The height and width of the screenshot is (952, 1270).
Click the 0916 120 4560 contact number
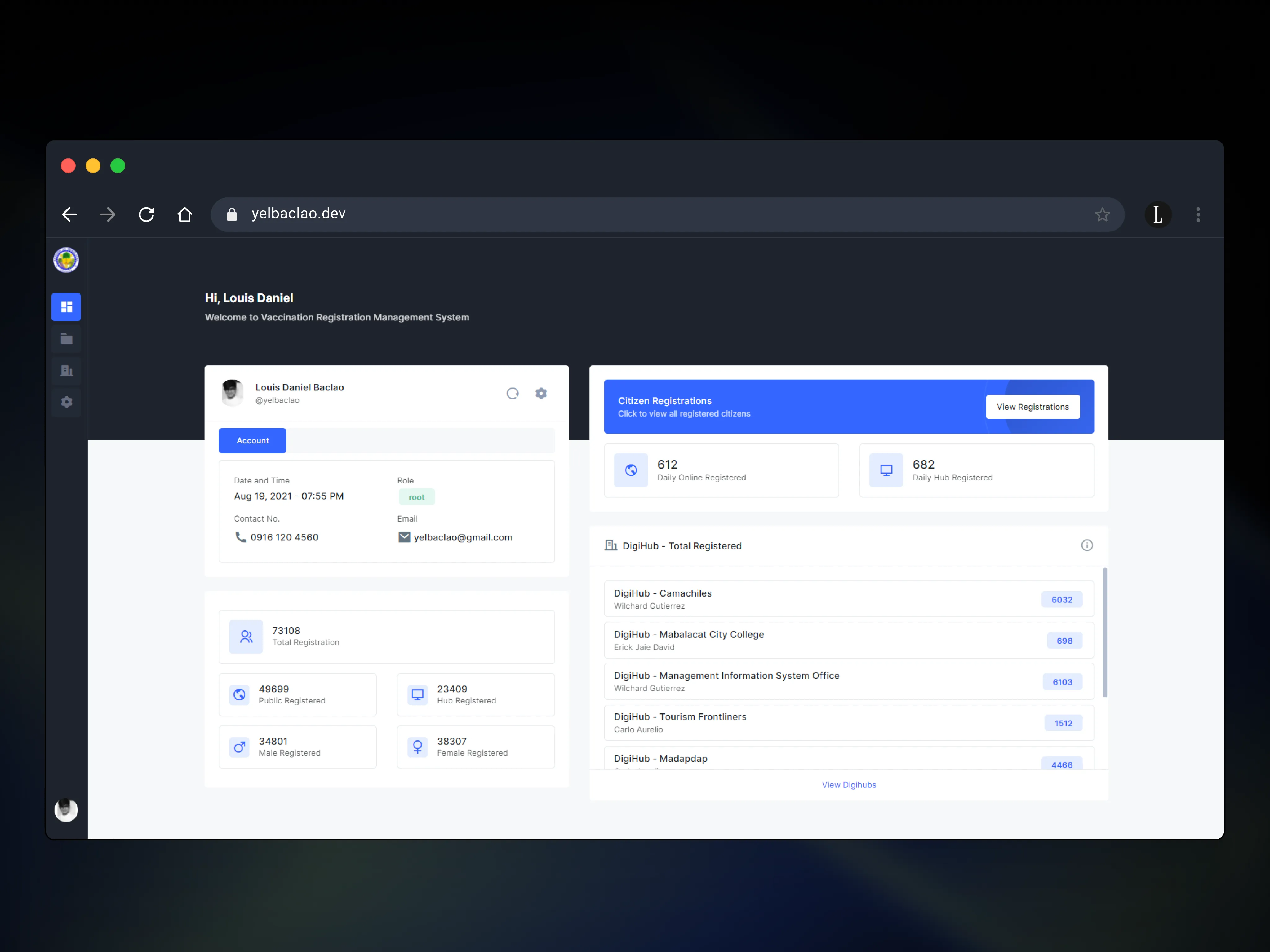pyautogui.click(x=284, y=537)
